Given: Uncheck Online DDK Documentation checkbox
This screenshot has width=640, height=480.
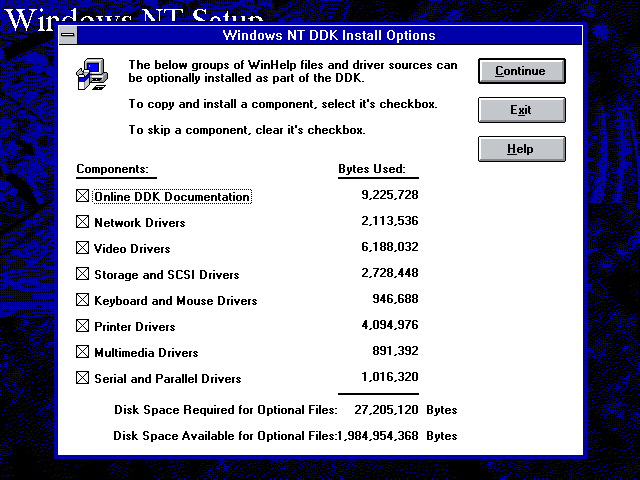Looking at the screenshot, I should tap(82, 196).
